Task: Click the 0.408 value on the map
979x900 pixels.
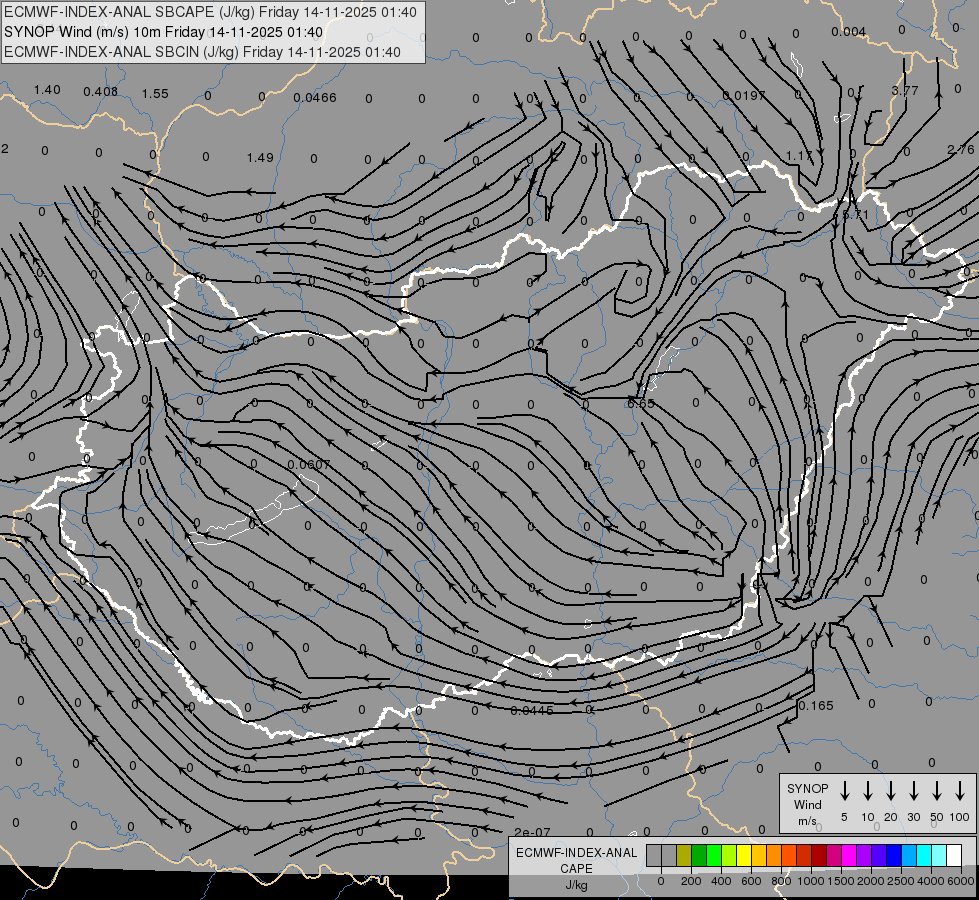Action: (101, 92)
